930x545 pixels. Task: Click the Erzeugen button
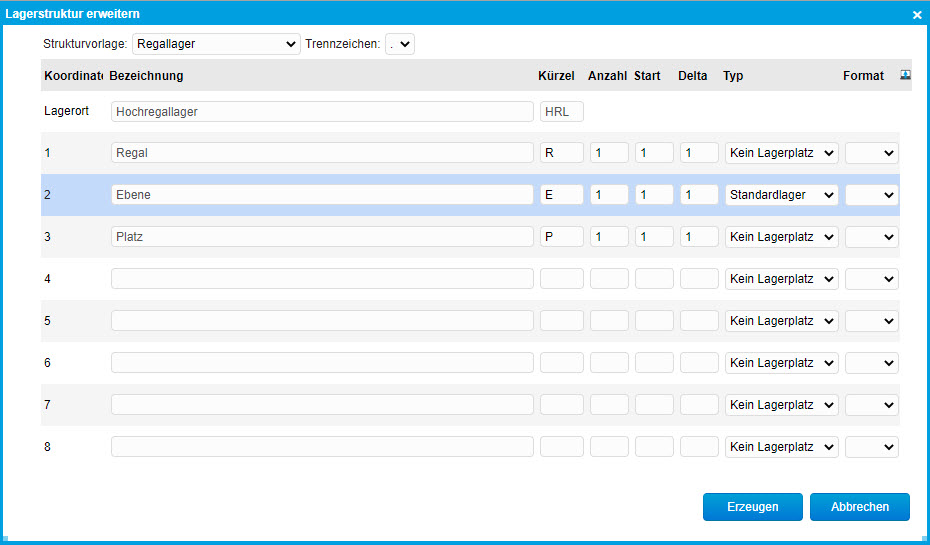(753, 507)
